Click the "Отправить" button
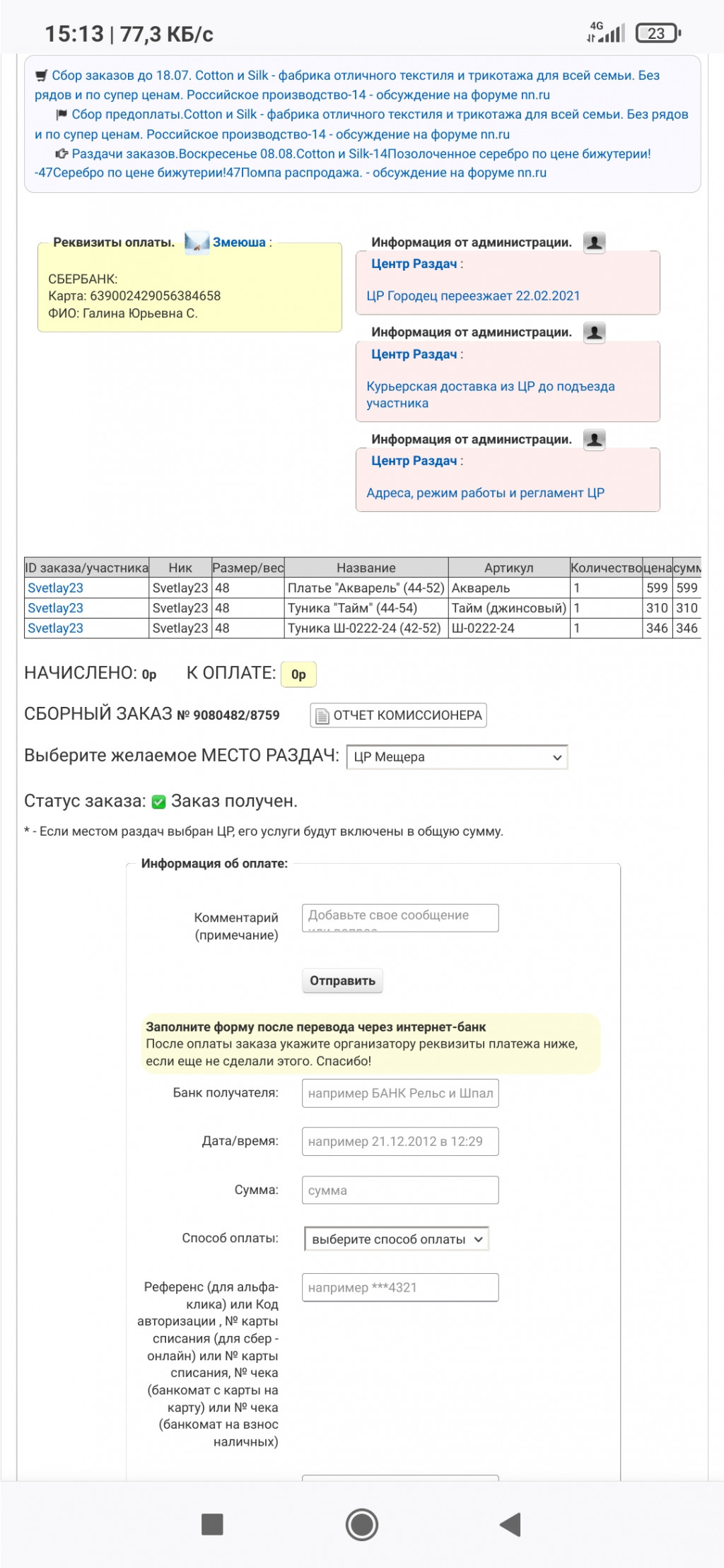The height and width of the screenshot is (1568, 724). tap(342, 981)
